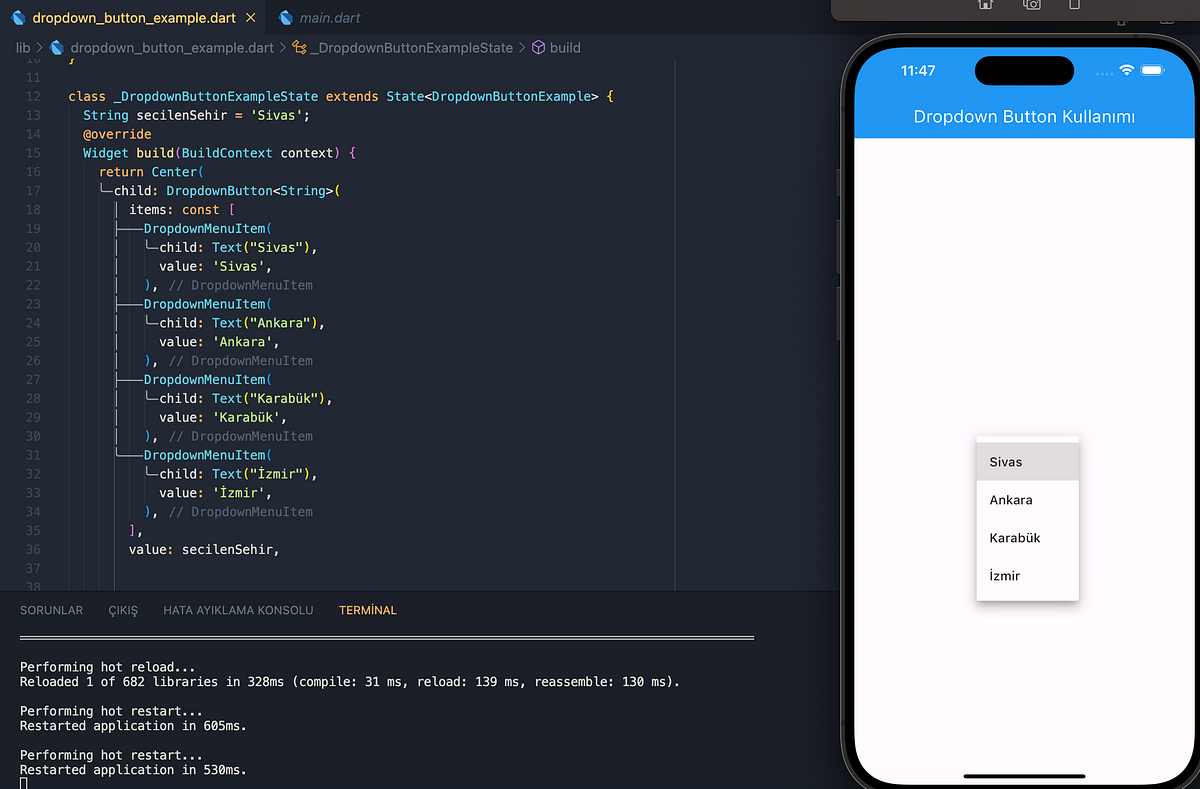Screen dimensions: 1200x789
Task: Click the file icon next to dropdown_button_example.dart breadcrumb
Action: click(x=57, y=47)
